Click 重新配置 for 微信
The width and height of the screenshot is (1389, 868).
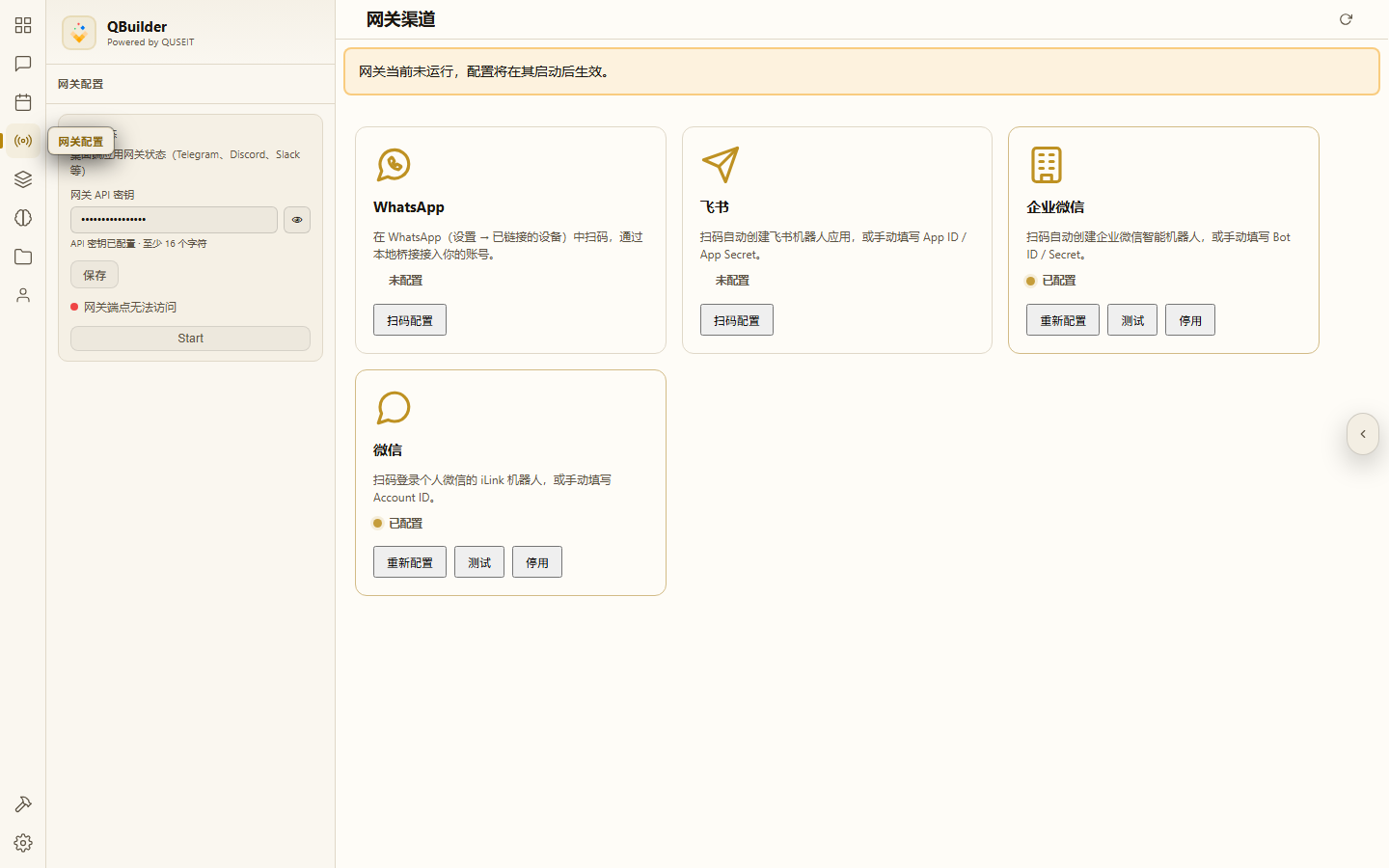[410, 562]
